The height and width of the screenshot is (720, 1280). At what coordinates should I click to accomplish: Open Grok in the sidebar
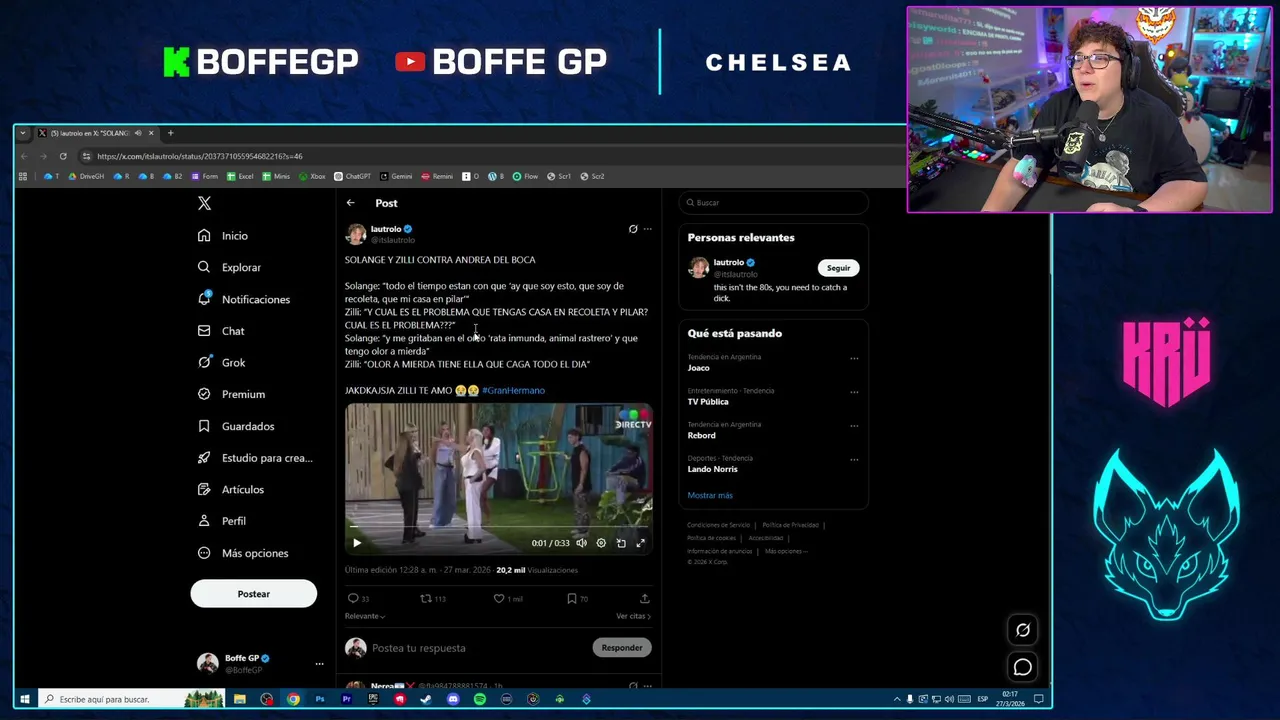(x=221, y=363)
